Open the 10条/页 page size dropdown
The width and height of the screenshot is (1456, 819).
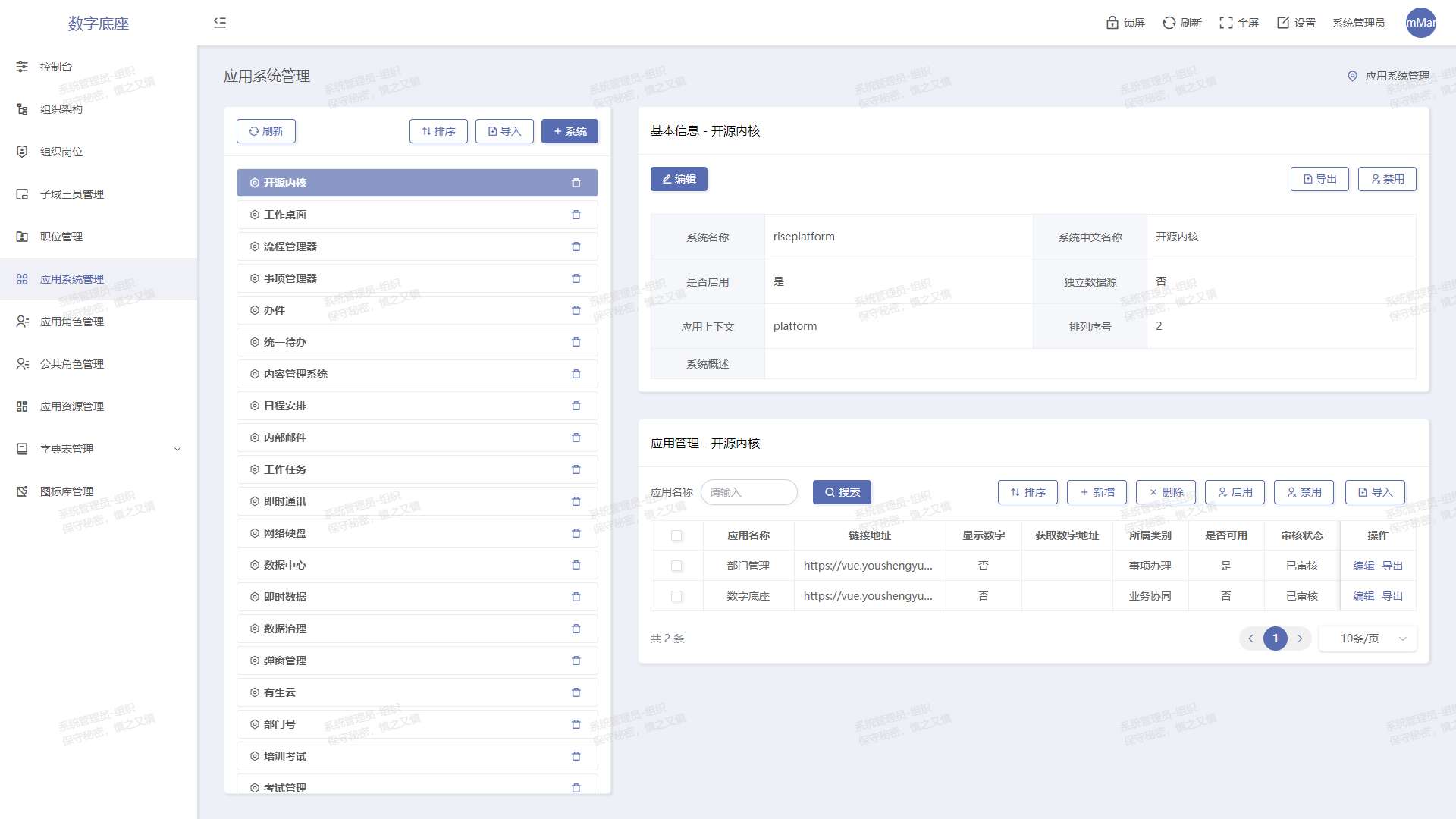(x=1367, y=639)
